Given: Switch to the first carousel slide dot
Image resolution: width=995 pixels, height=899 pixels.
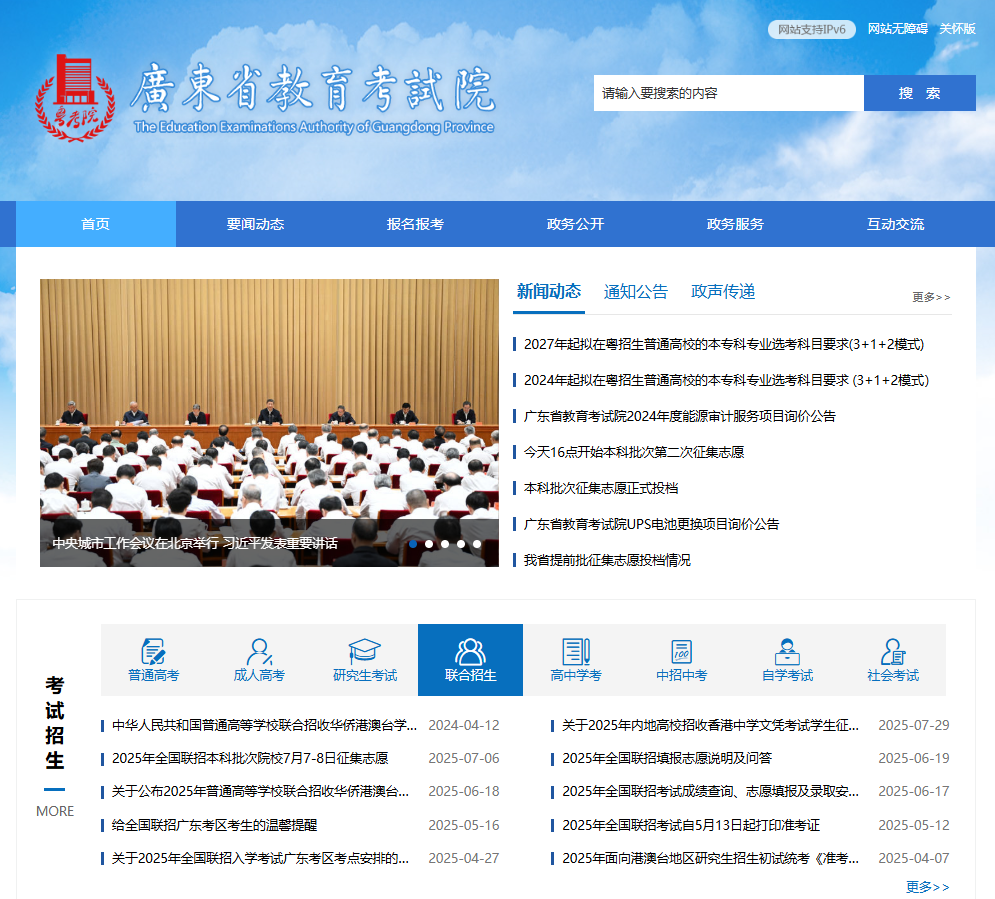Looking at the screenshot, I should (x=413, y=544).
